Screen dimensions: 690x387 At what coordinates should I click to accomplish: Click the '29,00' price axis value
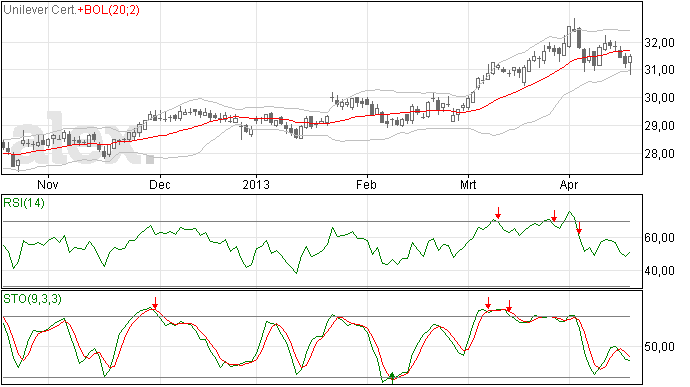click(x=659, y=126)
